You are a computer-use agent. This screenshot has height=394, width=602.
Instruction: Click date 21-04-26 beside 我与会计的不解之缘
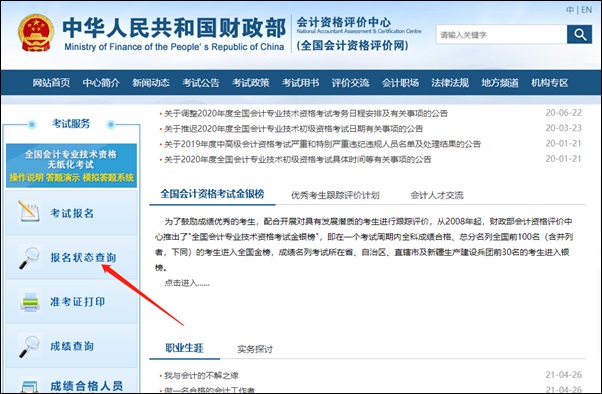563,375
